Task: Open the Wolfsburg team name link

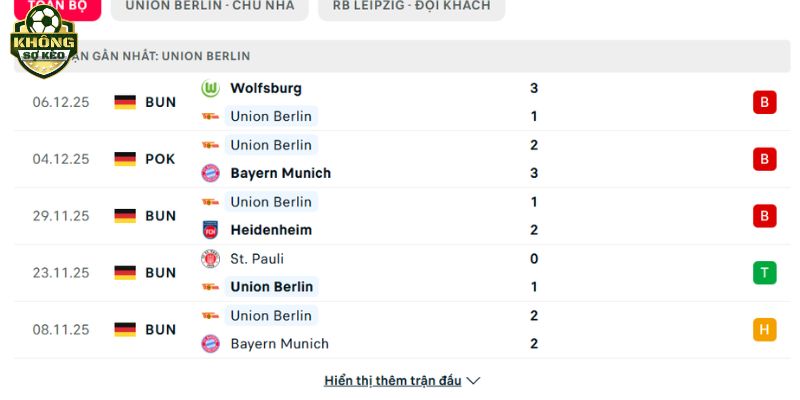Action: [x=265, y=88]
